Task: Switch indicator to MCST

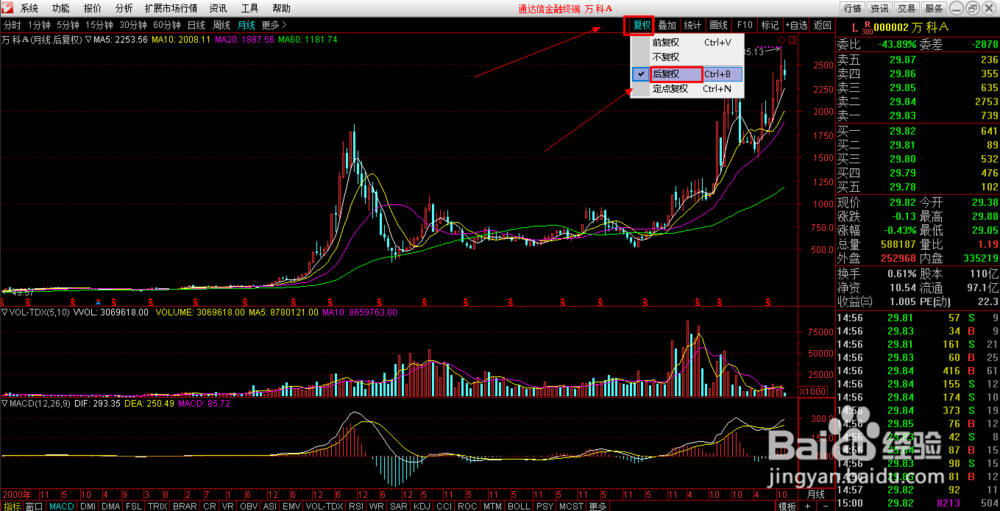Action: pyautogui.click(x=569, y=506)
